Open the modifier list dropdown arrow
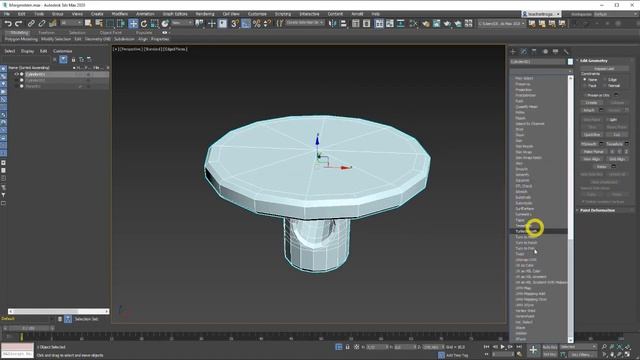 coord(570,71)
